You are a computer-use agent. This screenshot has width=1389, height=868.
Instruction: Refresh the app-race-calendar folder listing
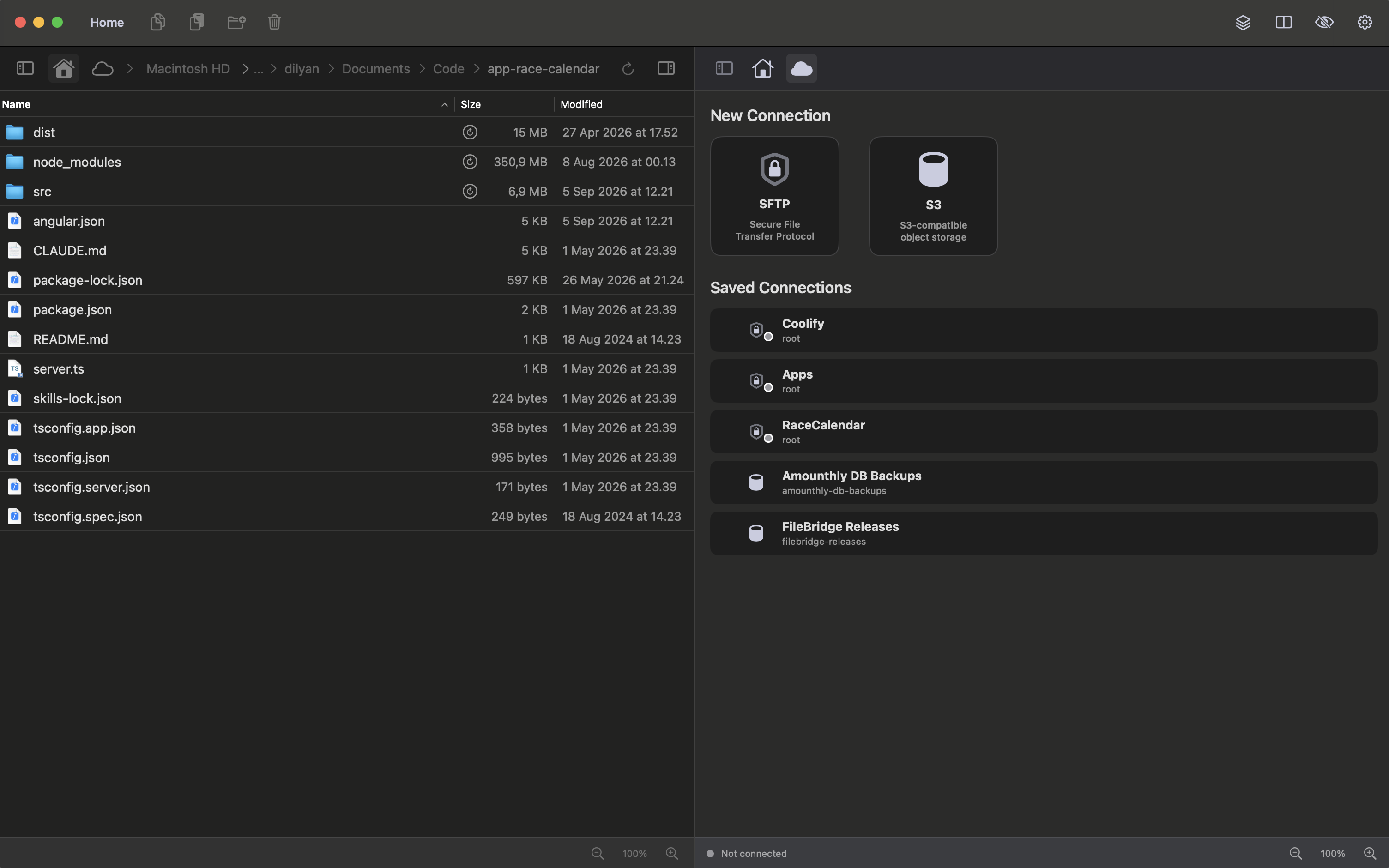[628, 68]
